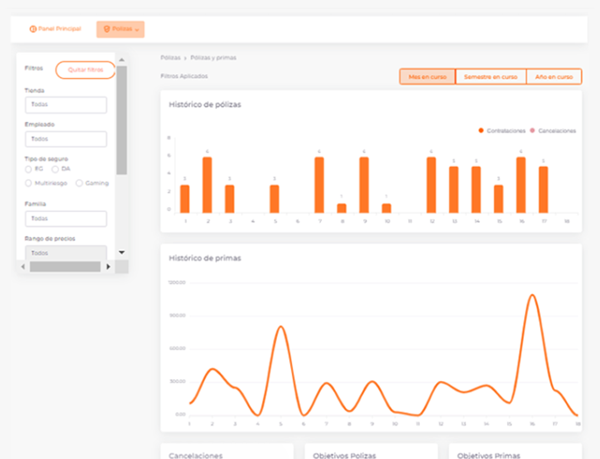The image size is (600, 459).
Task: Click the day 2 bar in pólizas chart
Action: click(x=207, y=185)
